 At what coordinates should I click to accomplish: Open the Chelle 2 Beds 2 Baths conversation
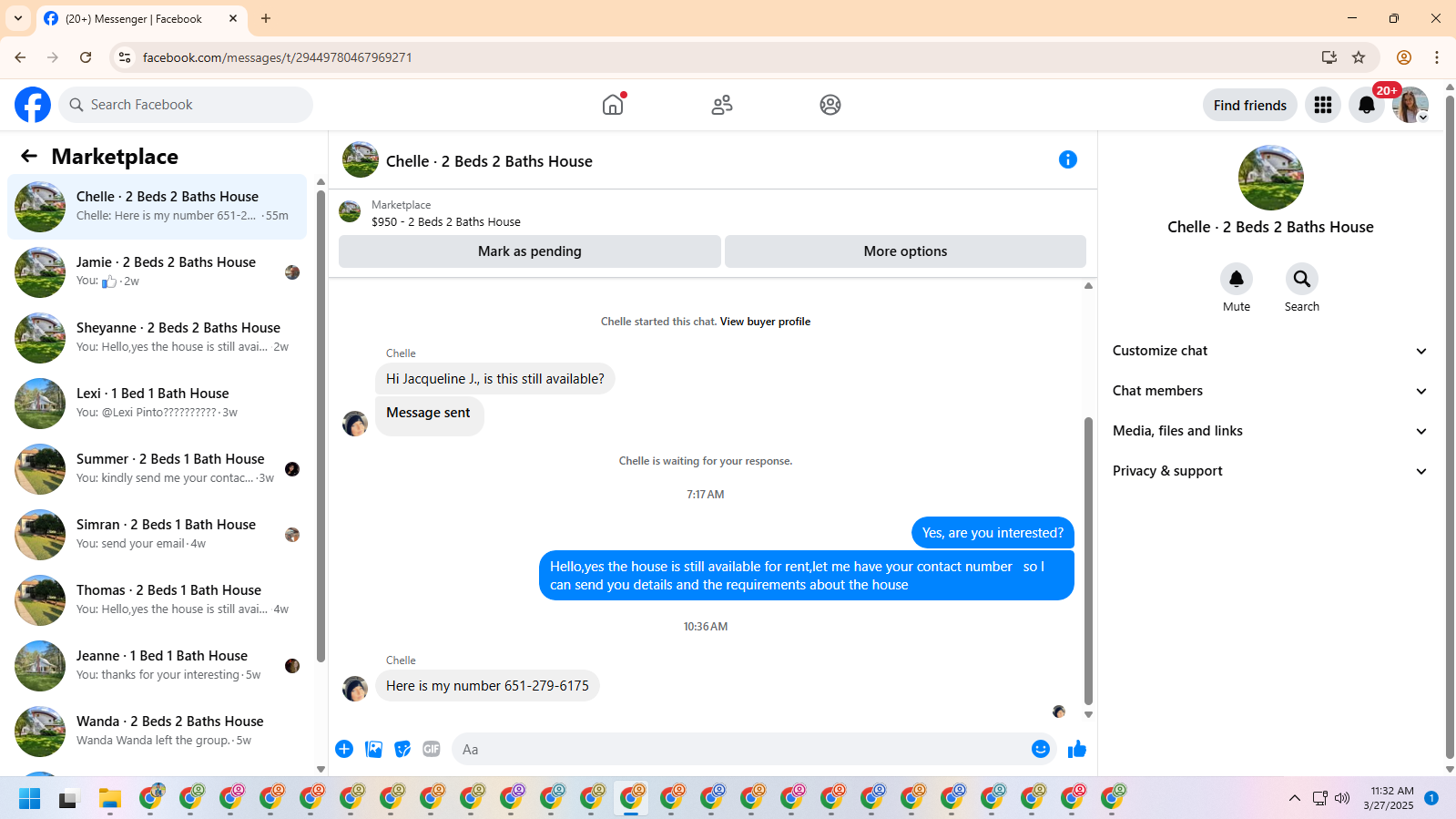click(158, 207)
